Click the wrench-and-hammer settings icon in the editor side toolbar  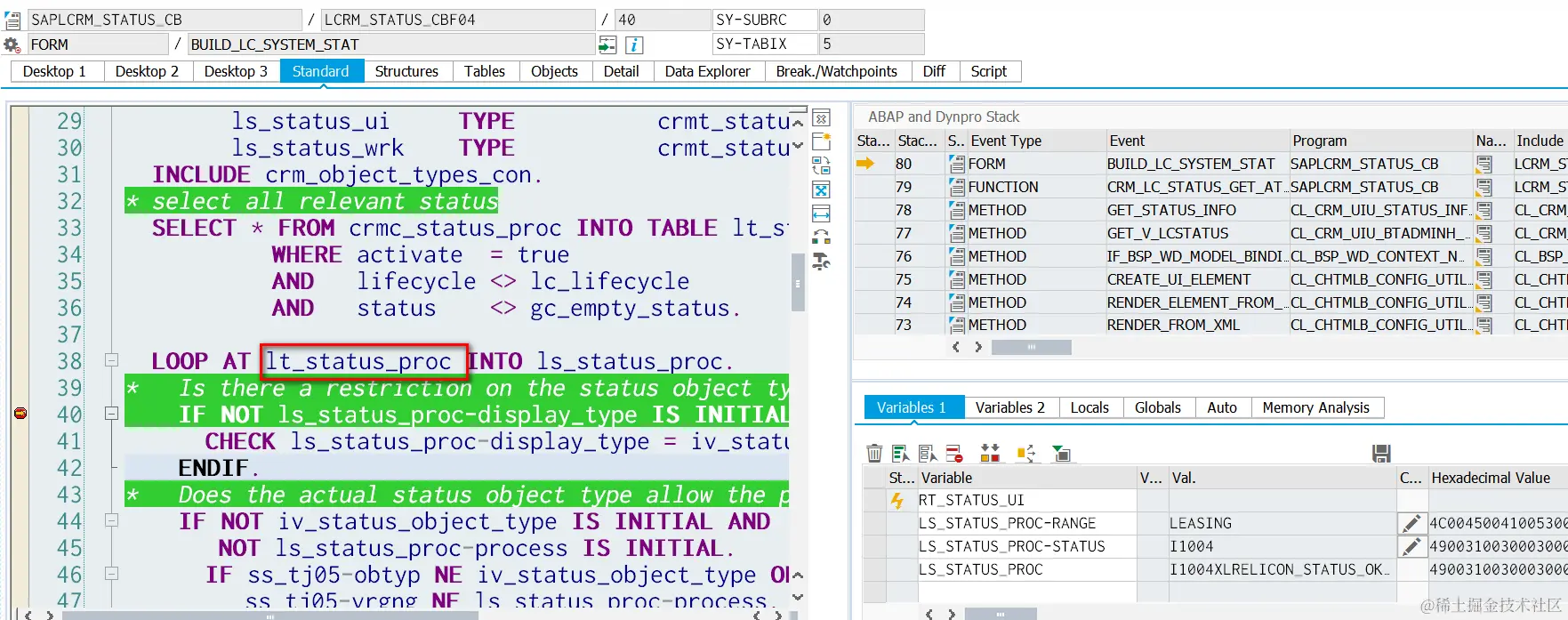click(821, 262)
